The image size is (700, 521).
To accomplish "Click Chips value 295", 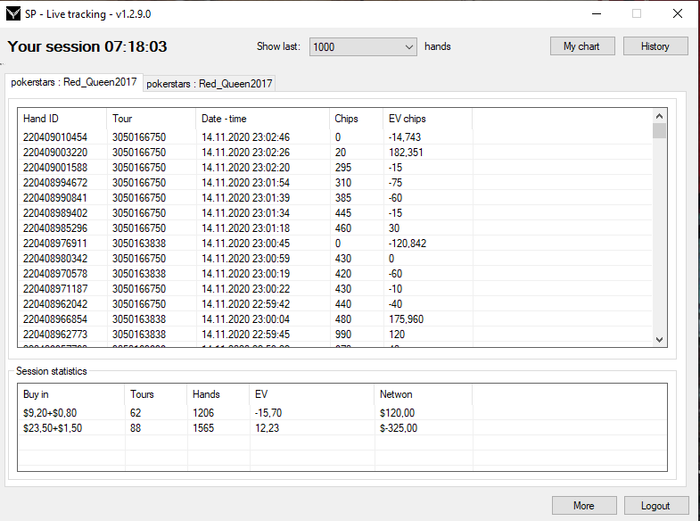I will 343,167.
